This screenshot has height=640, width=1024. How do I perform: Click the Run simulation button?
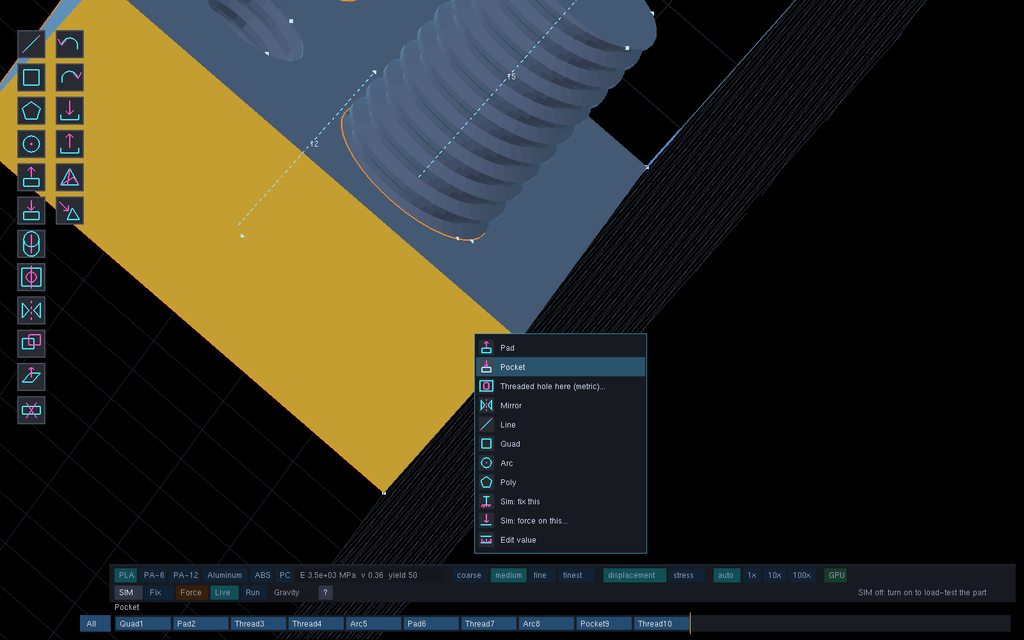point(253,592)
